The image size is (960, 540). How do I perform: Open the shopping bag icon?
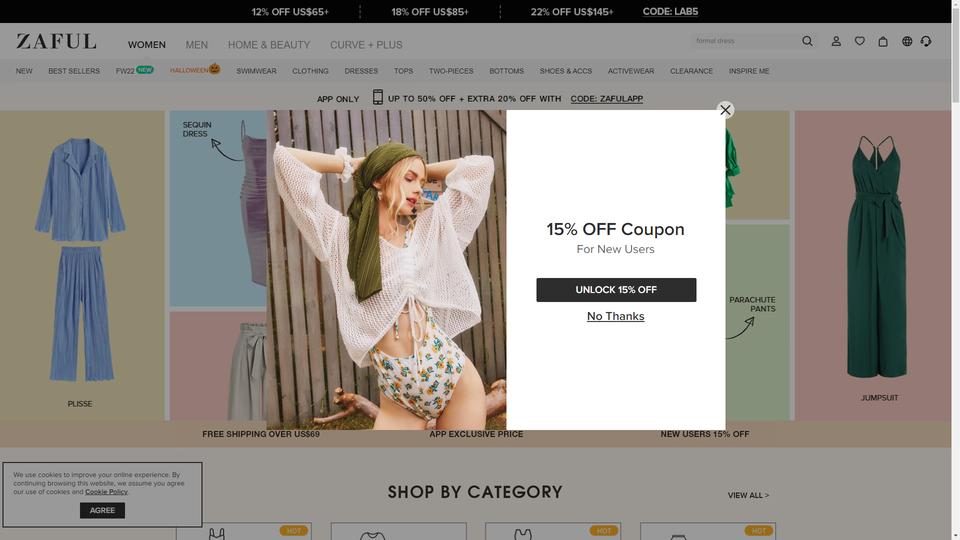tap(883, 41)
